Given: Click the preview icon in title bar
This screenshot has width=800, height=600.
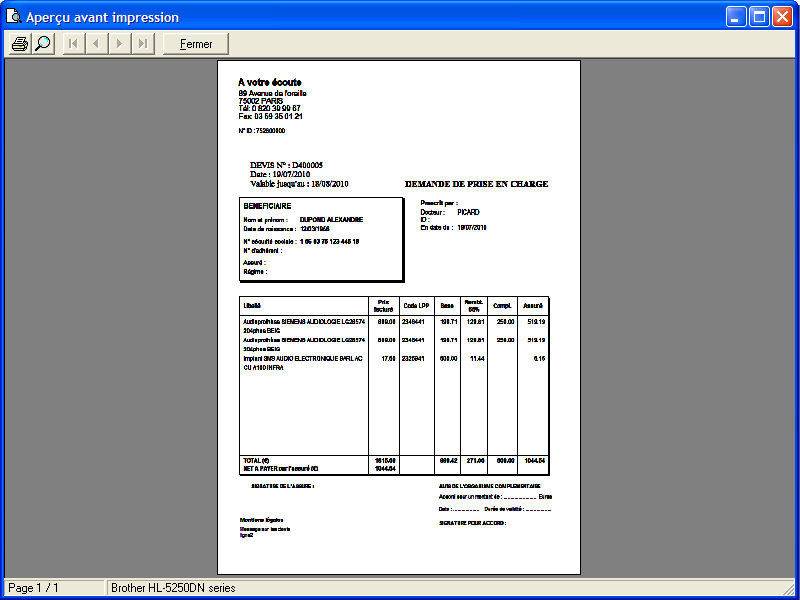Looking at the screenshot, I should pyautogui.click(x=13, y=17).
